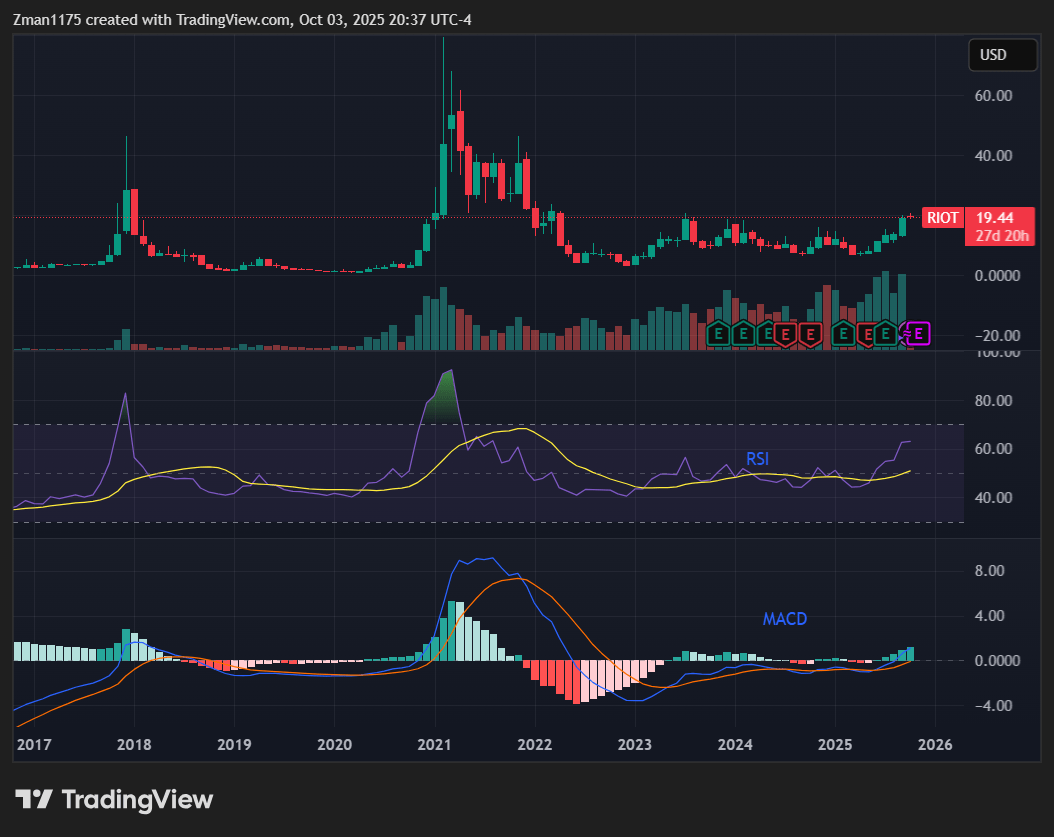Click the first green E earnings badge
Screen dimensions: 1054x837
coord(719,334)
